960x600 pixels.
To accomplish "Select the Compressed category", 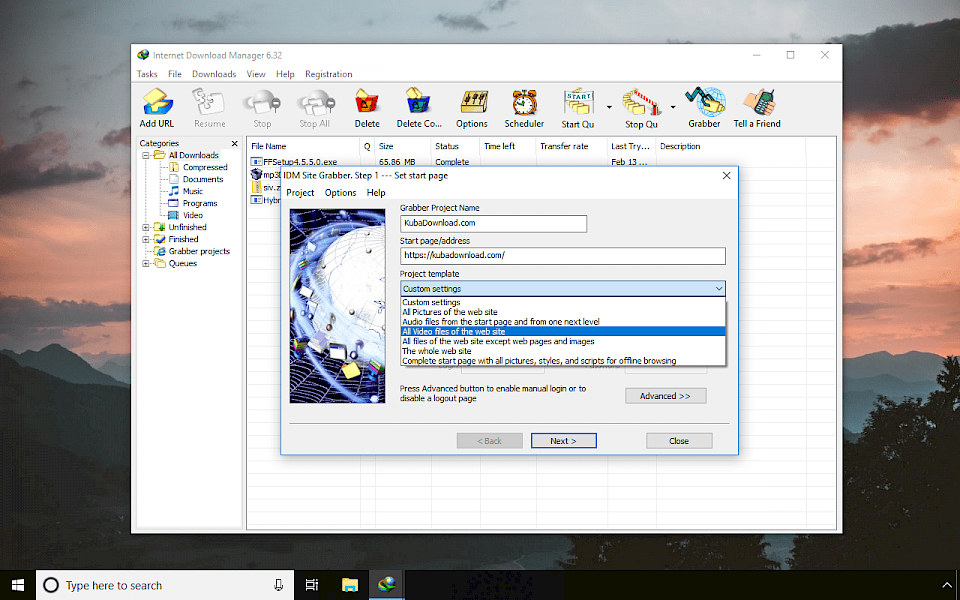I will [204, 167].
